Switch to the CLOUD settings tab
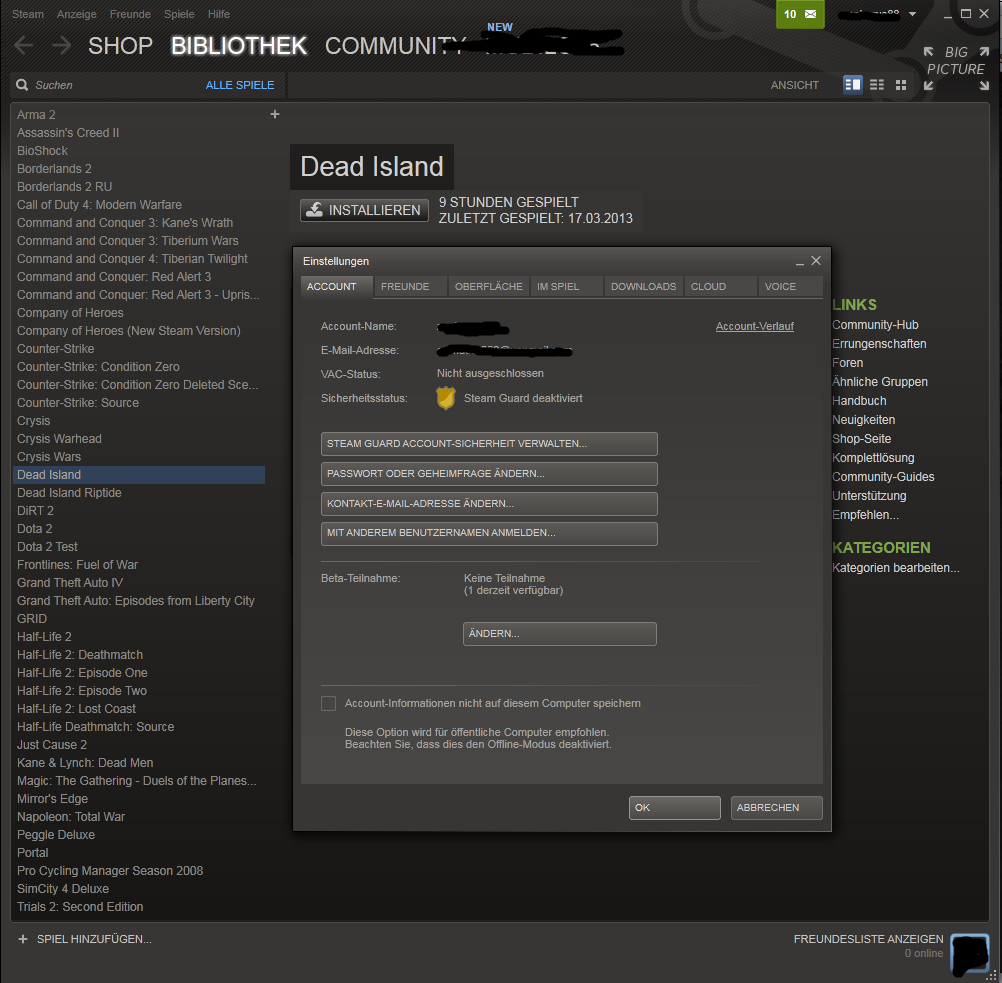Viewport: 1002px width, 983px height. [721, 287]
